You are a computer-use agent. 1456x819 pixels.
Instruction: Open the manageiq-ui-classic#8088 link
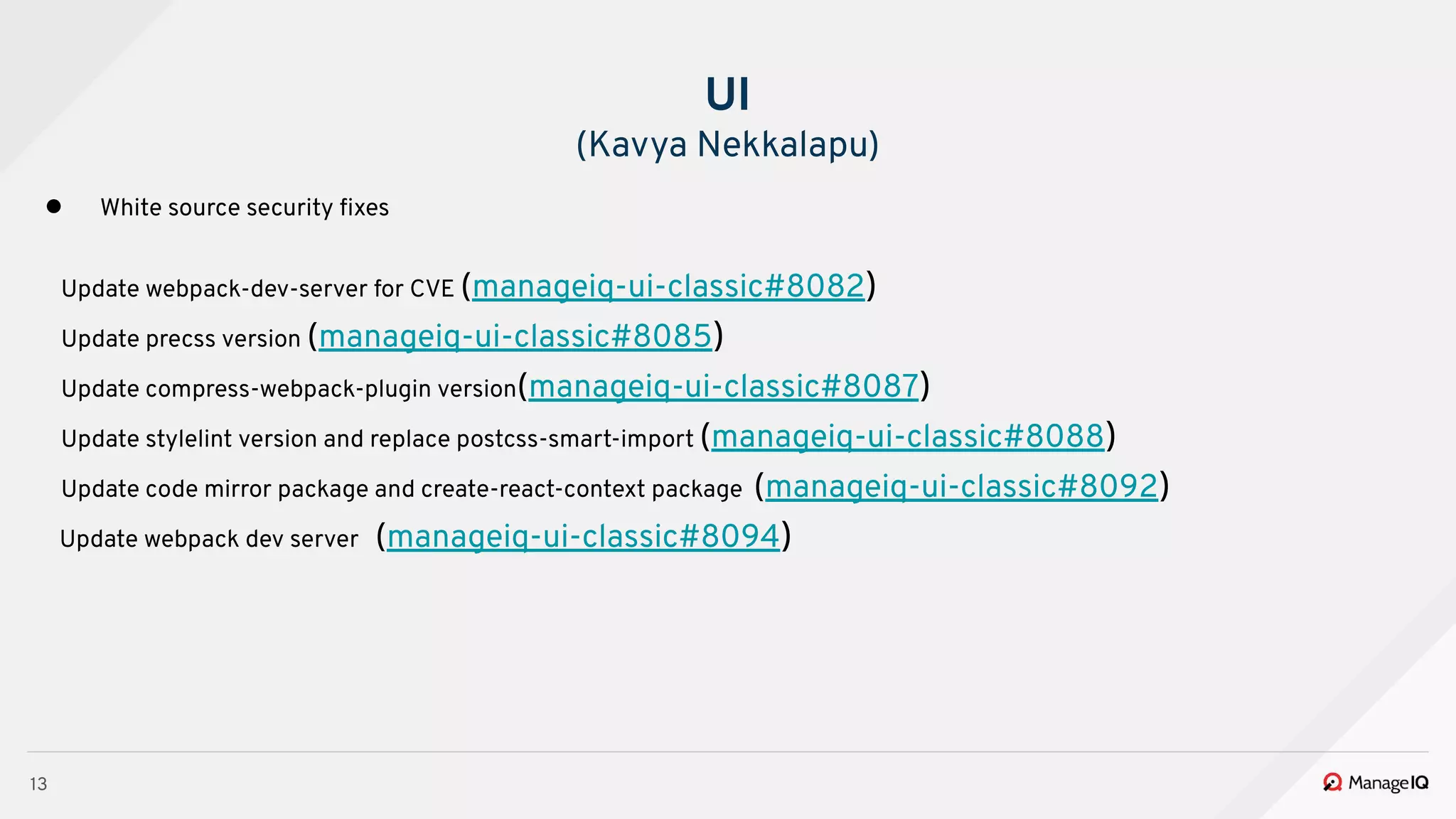coord(908,437)
